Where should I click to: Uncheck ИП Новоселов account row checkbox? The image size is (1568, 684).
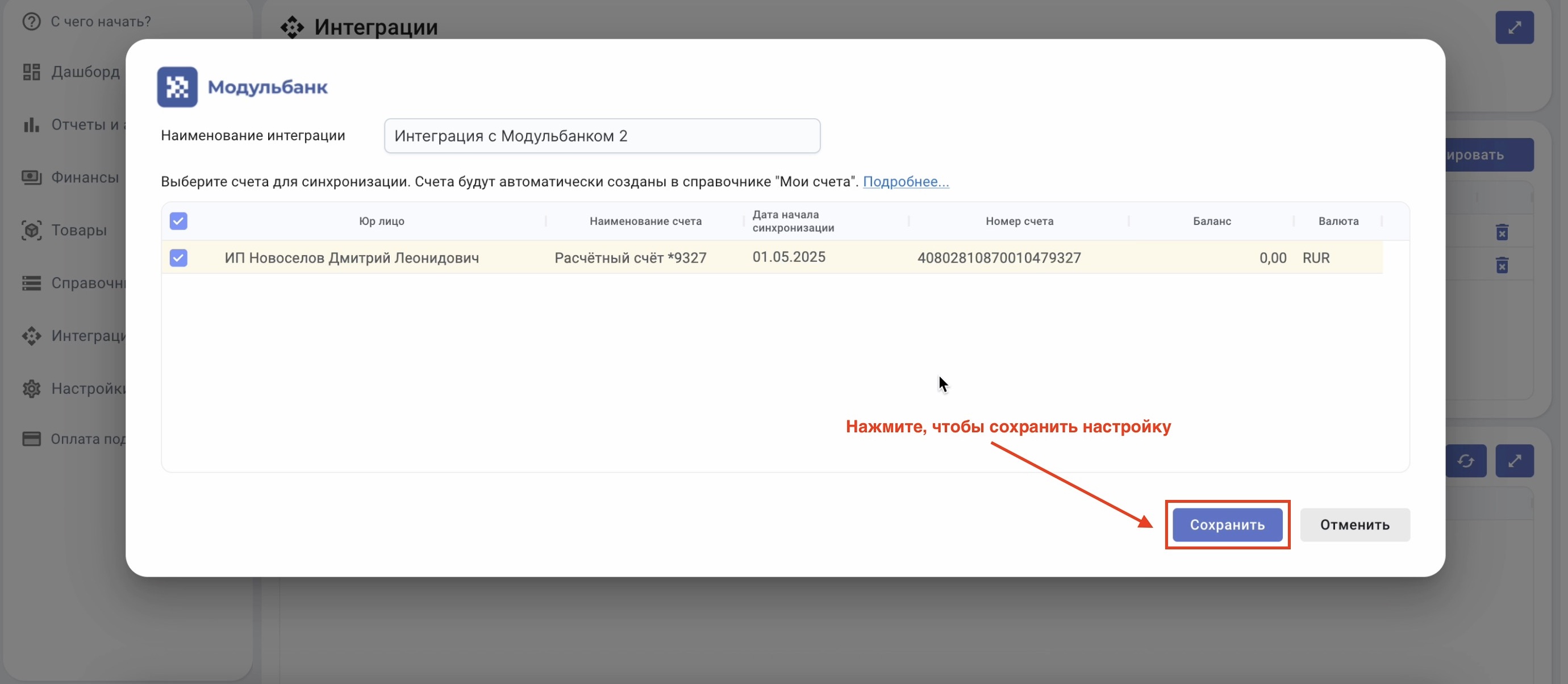(x=178, y=258)
